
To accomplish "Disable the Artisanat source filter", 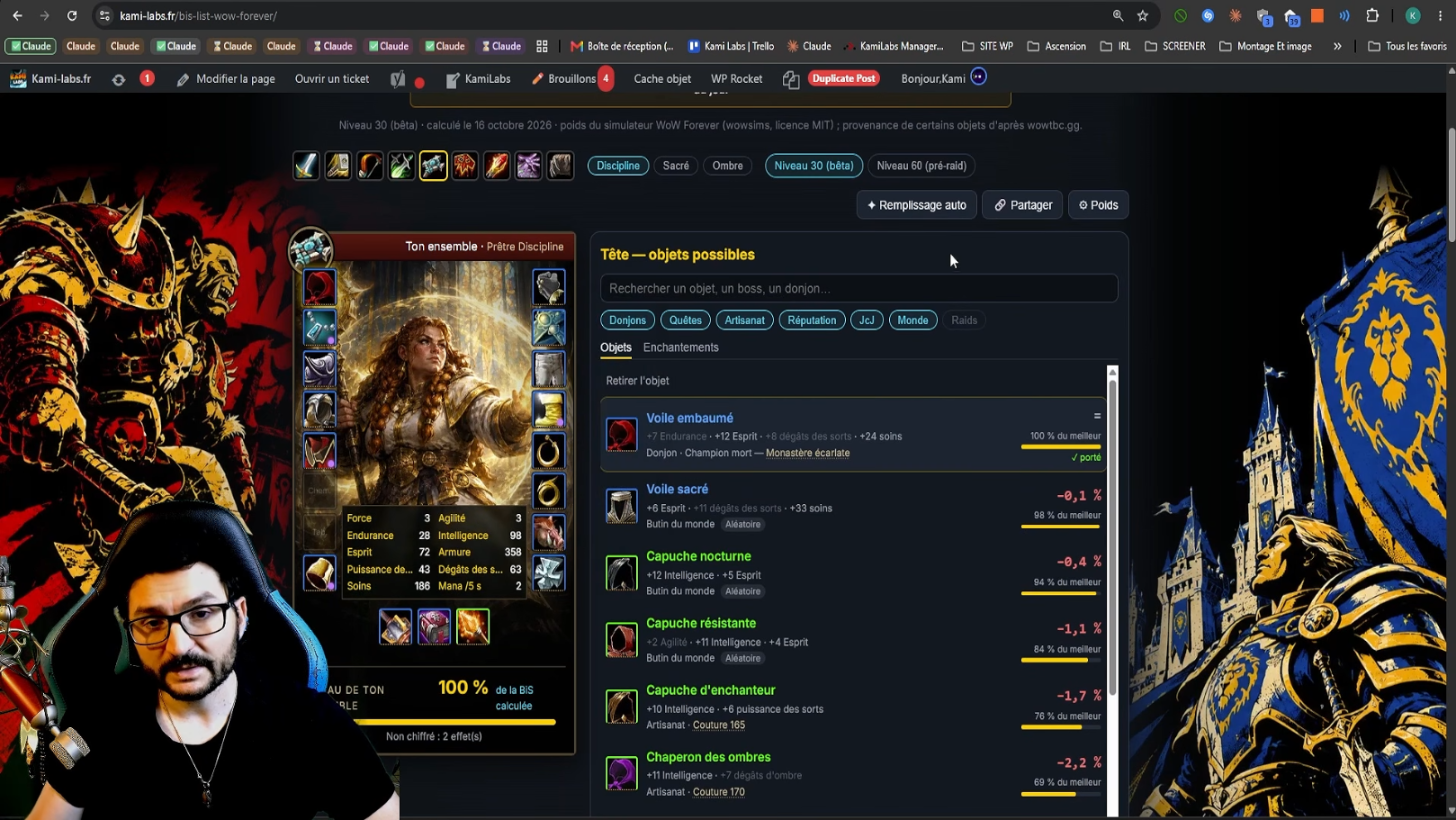I will 745,320.
